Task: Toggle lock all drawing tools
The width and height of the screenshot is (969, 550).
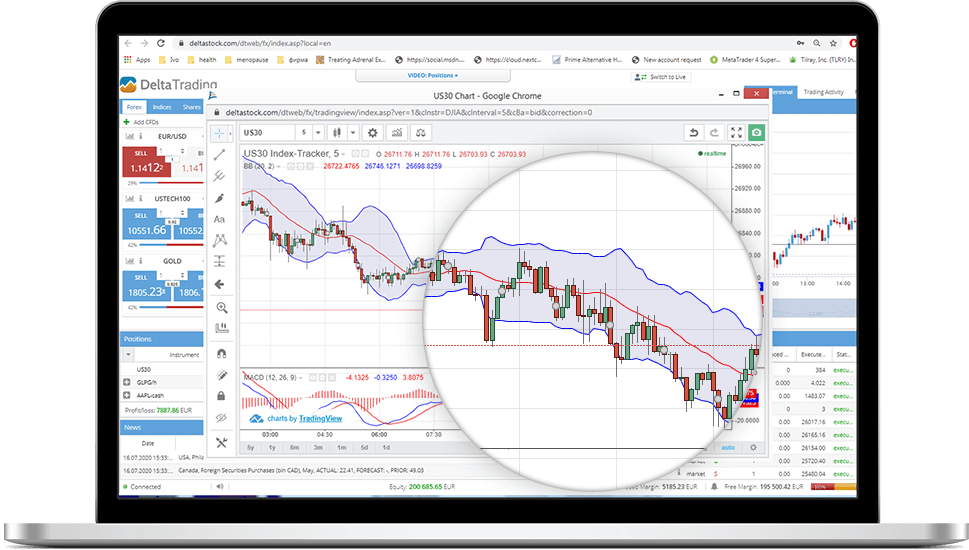Action: 221,396
